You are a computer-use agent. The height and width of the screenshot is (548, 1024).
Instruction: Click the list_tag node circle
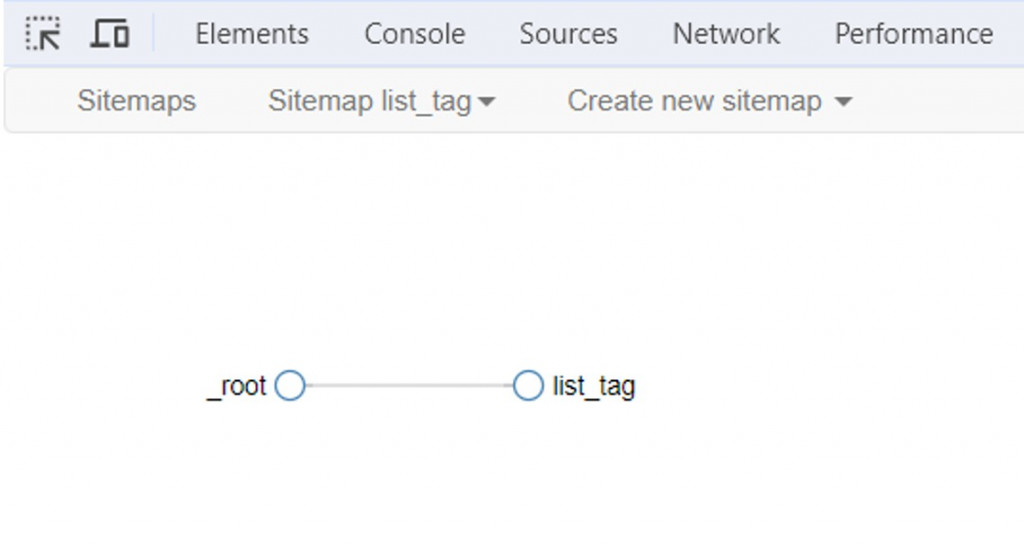[x=528, y=385]
